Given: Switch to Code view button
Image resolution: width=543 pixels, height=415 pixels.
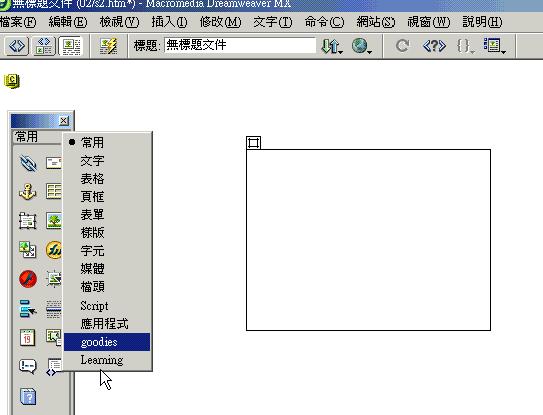Looking at the screenshot, I should tap(17, 46).
